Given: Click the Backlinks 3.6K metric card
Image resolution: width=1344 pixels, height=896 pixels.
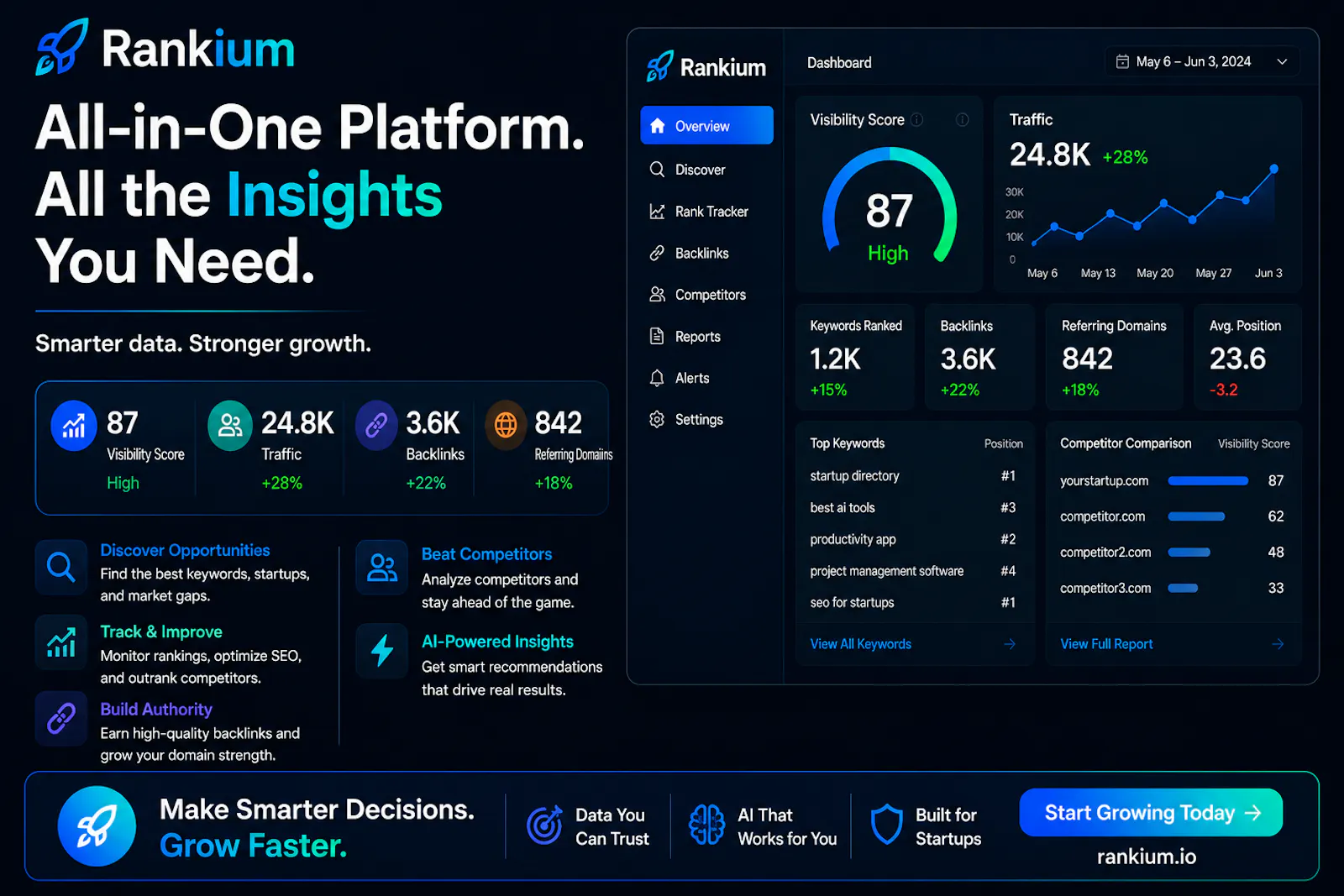Looking at the screenshot, I should (979, 357).
